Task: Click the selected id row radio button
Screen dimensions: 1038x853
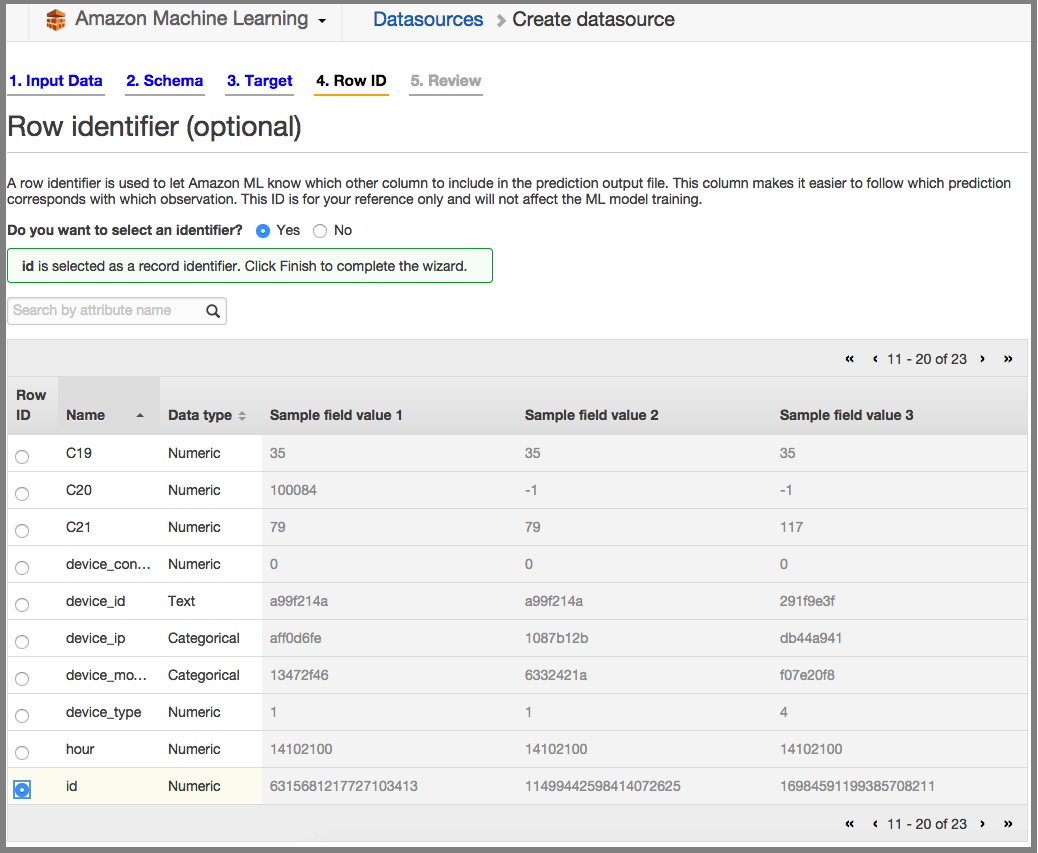Action: [x=23, y=789]
